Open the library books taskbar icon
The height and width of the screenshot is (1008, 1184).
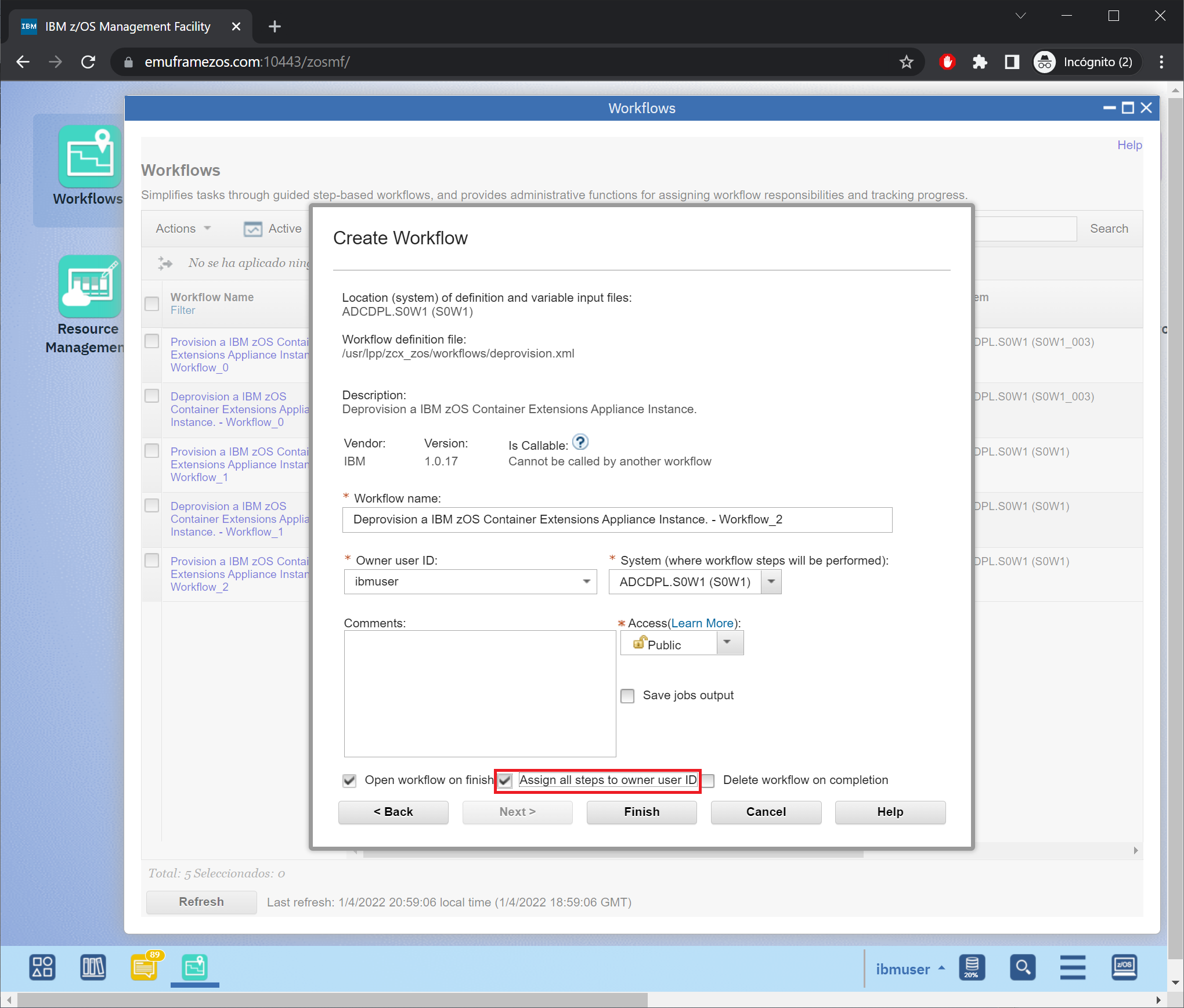[x=93, y=967]
